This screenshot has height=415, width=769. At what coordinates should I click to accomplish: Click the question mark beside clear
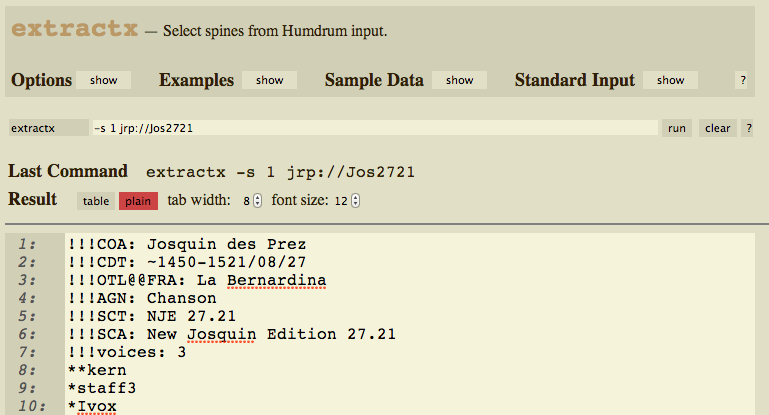tap(747, 128)
